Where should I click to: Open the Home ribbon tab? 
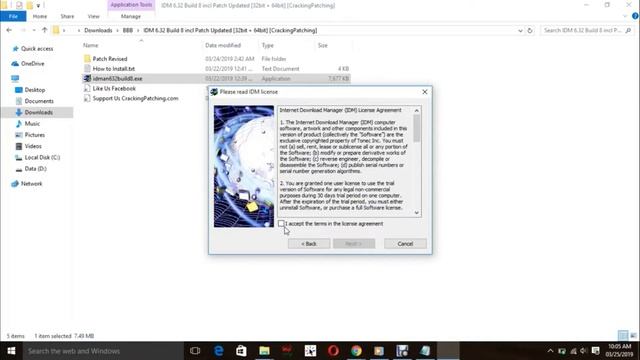(40, 16)
